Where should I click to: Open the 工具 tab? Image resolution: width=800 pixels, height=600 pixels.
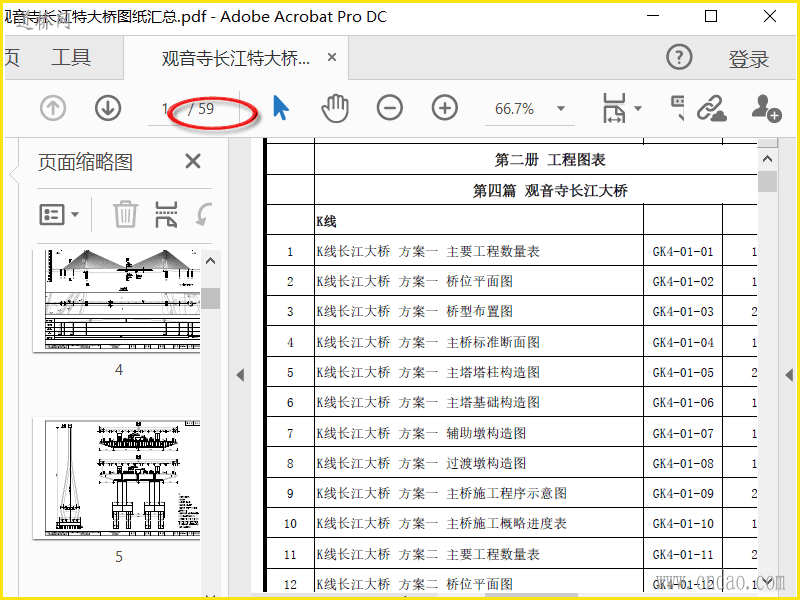[x=71, y=57]
